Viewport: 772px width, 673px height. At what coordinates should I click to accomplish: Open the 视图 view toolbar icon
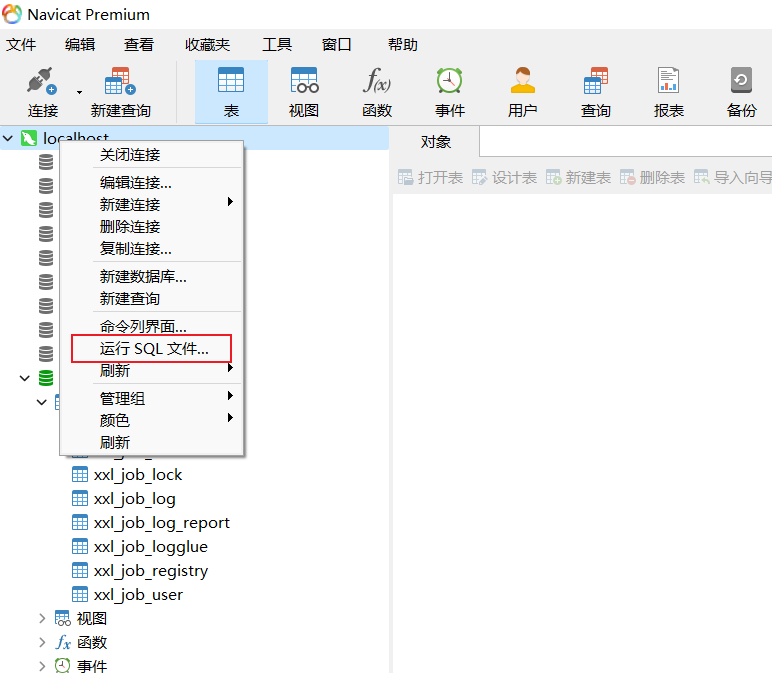tap(304, 80)
